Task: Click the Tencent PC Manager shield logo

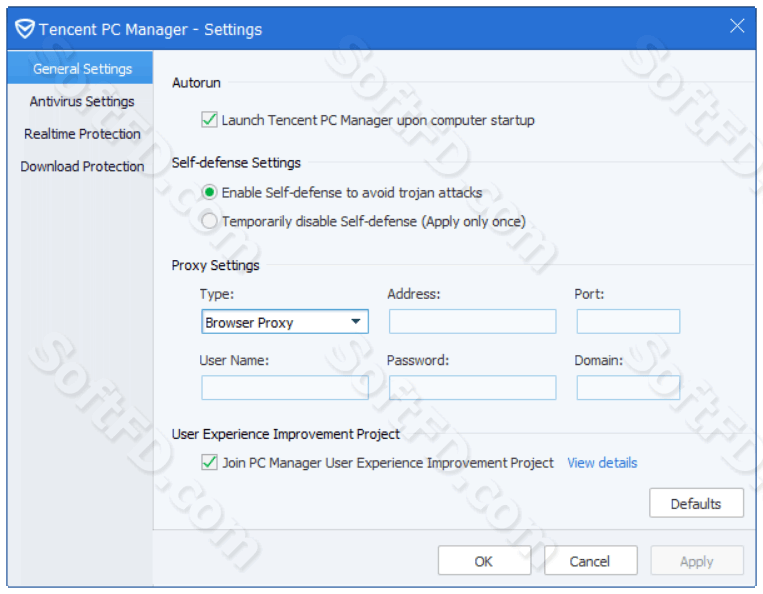Action: point(24,29)
